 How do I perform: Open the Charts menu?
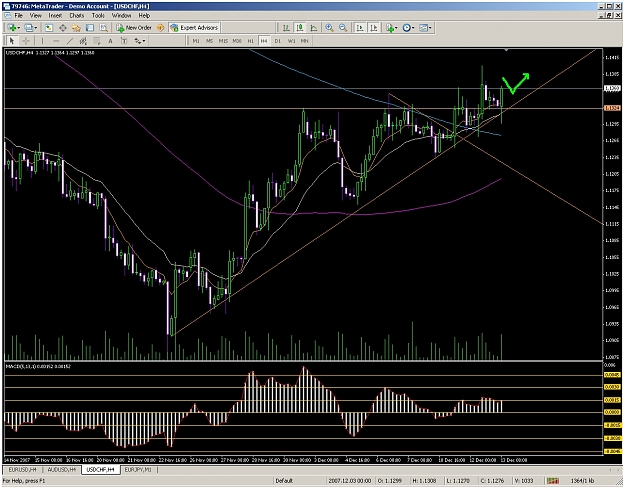tap(77, 16)
